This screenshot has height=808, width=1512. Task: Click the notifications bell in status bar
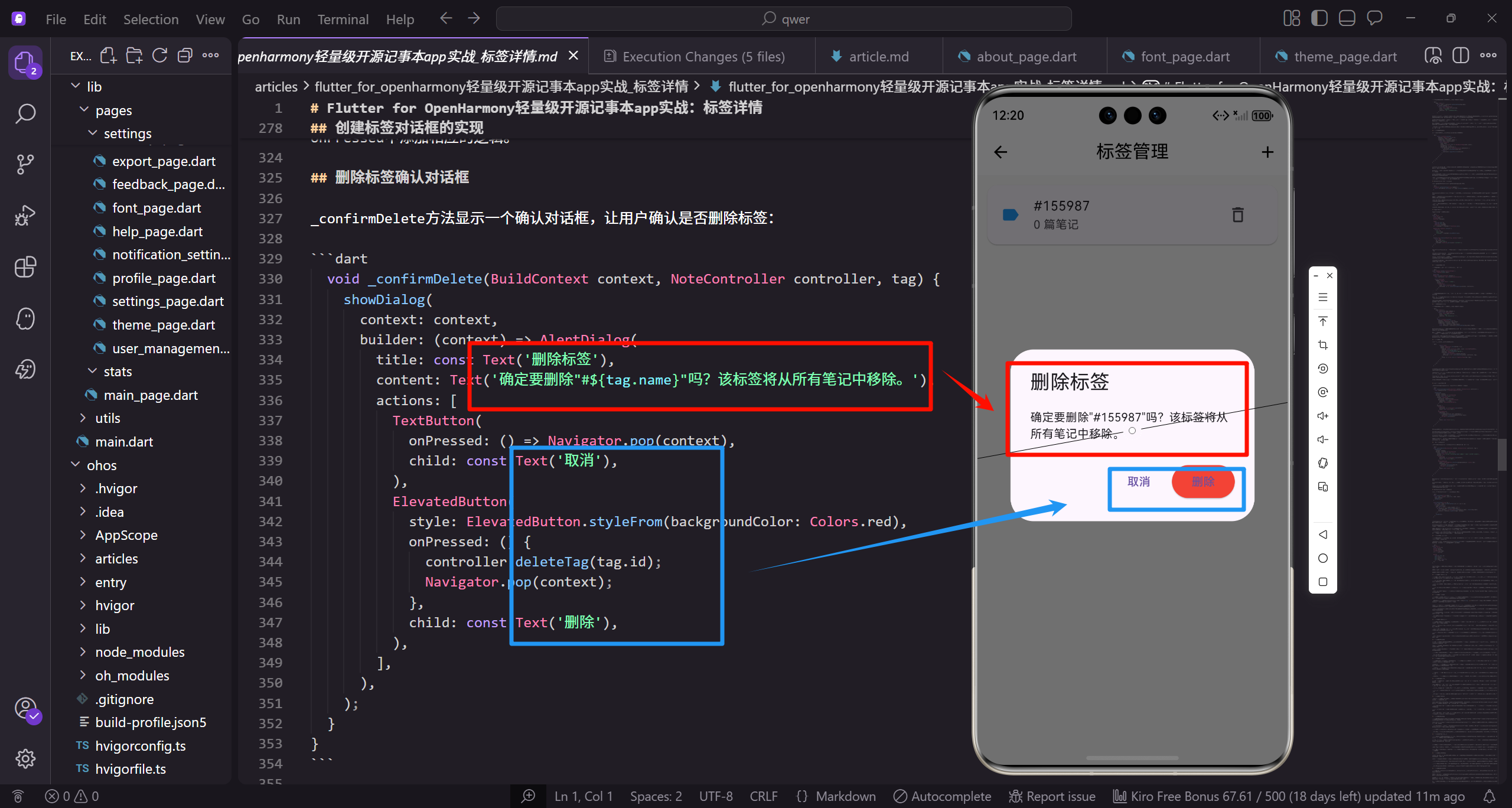tap(1490, 796)
